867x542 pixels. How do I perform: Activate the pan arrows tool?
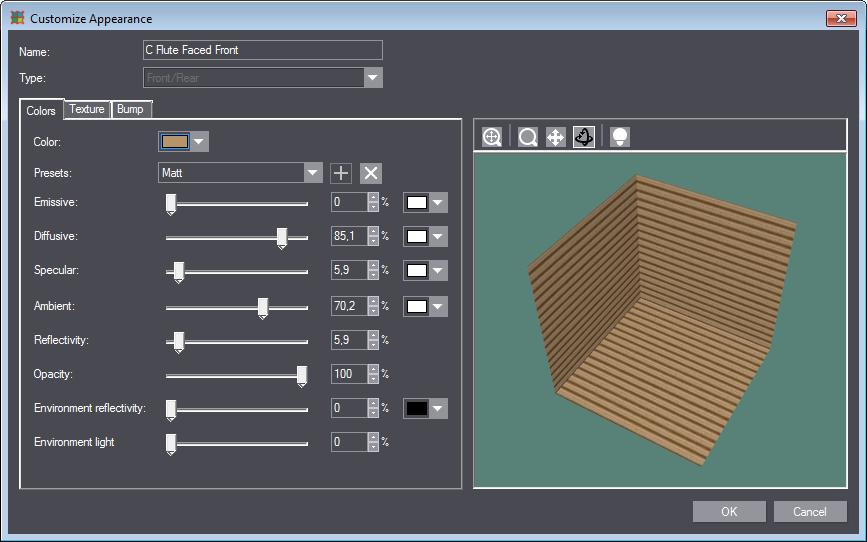pos(556,137)
